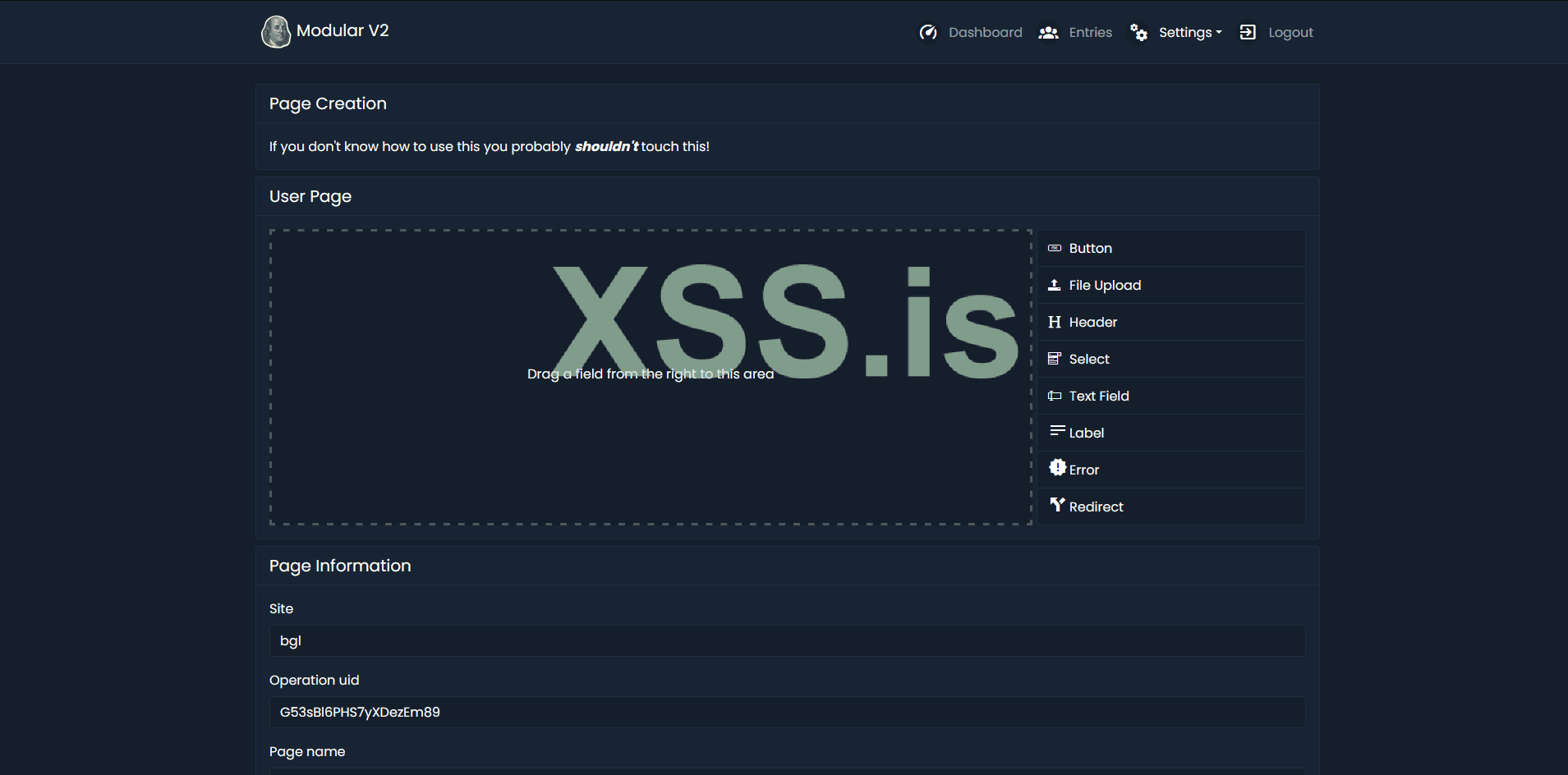Screen dimensions: 1568x775
Task: Pick the Label field entry text
Action: [1087, 433]
